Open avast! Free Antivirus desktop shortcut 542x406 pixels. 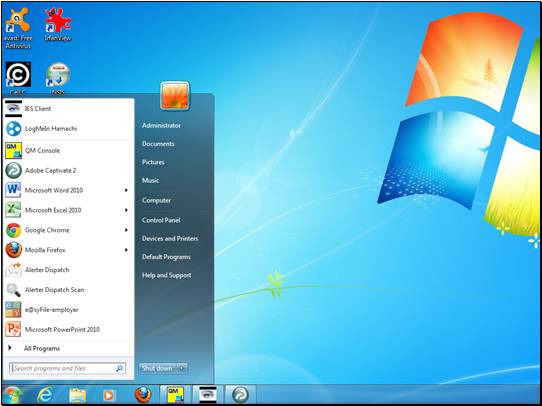pyautogui.click(x=18, y=29)
